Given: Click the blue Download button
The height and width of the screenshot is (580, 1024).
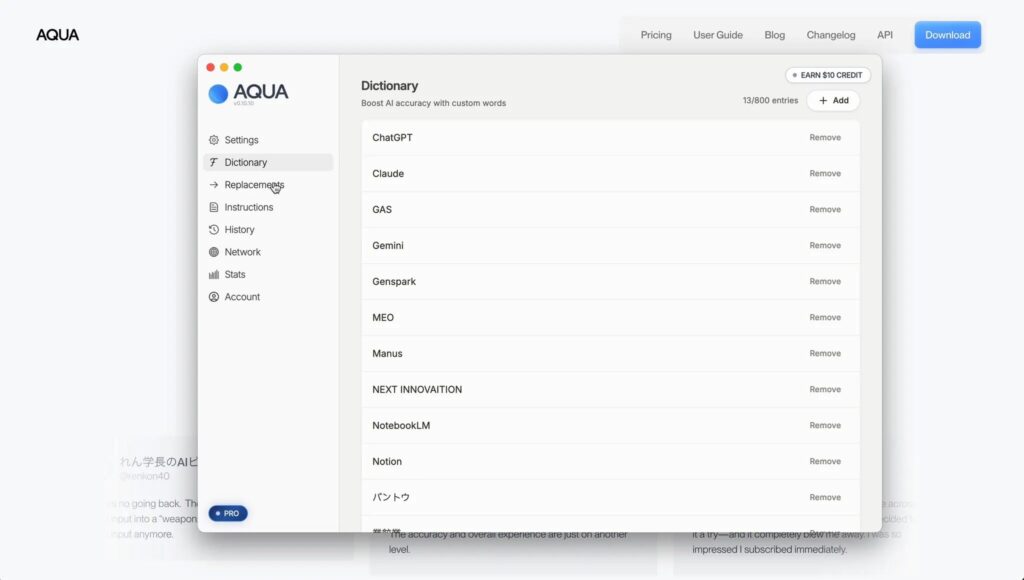Looking at the screenshot, I should [x=947, y=35].
